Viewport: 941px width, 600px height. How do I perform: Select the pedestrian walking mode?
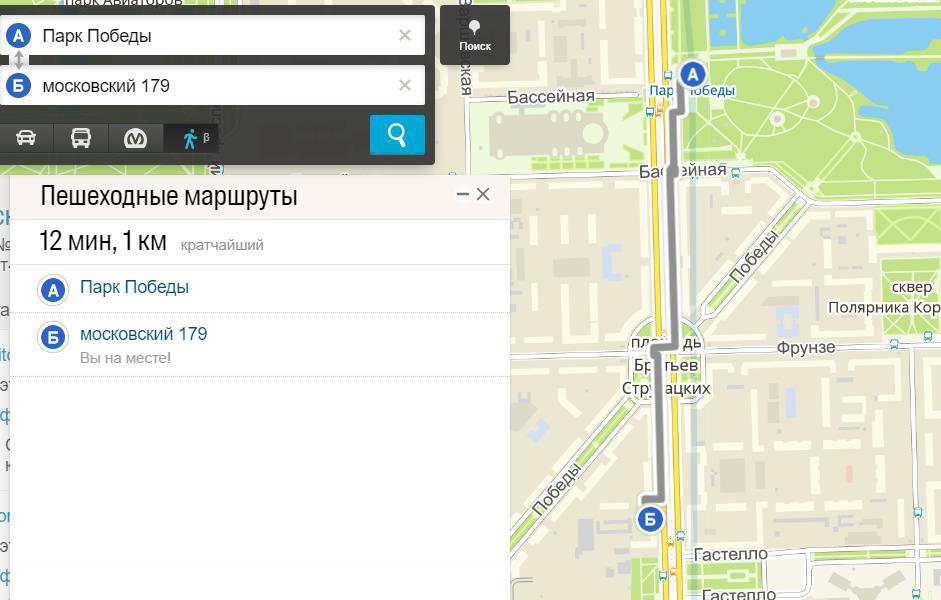point(191,138)
